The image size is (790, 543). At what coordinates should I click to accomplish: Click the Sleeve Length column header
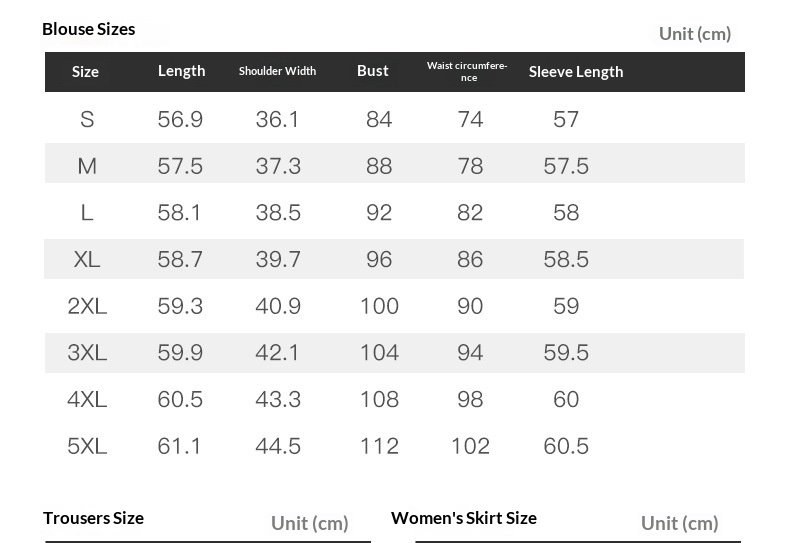coord(576,72)
